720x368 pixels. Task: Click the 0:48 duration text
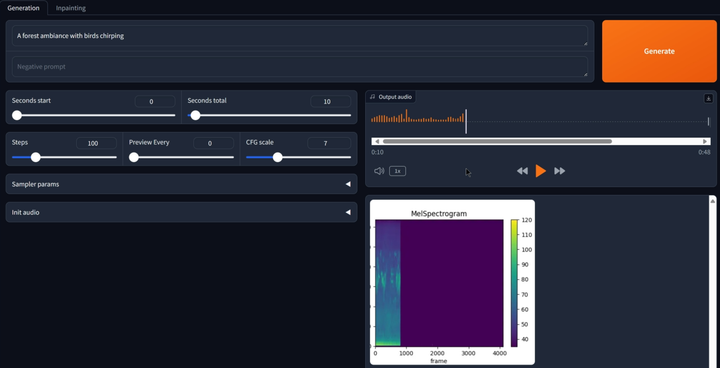tap(704, 152)
